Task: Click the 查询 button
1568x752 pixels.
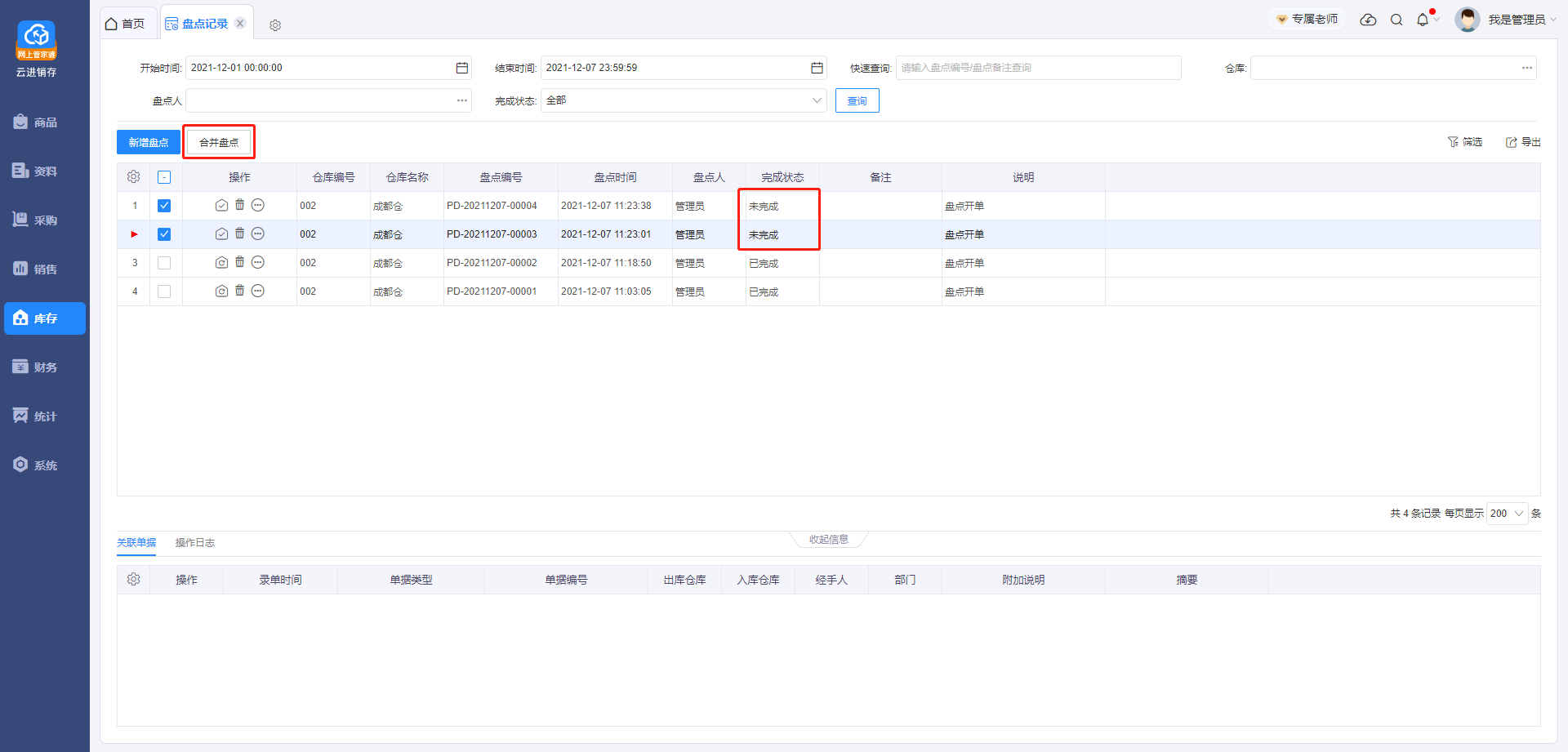Action: click(857, 100)
